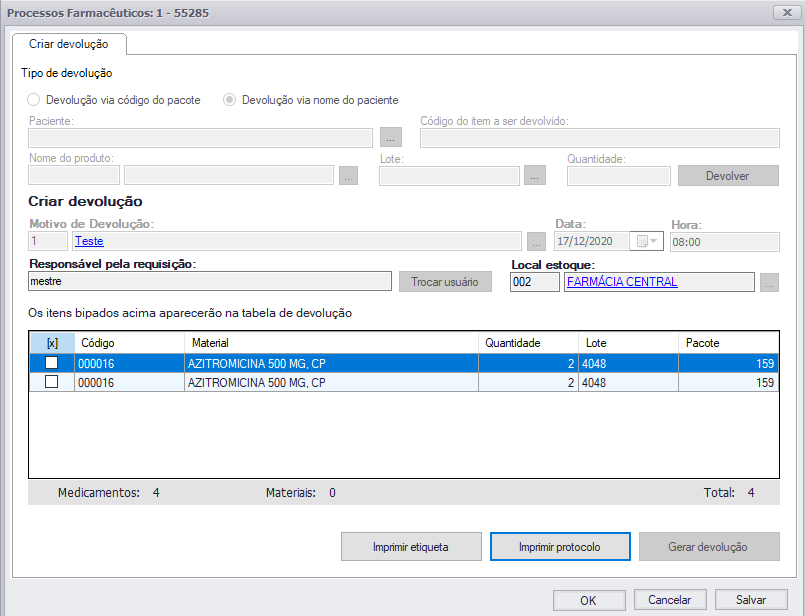
Task: Focus the Paciente input field
Action: (201, 138)
